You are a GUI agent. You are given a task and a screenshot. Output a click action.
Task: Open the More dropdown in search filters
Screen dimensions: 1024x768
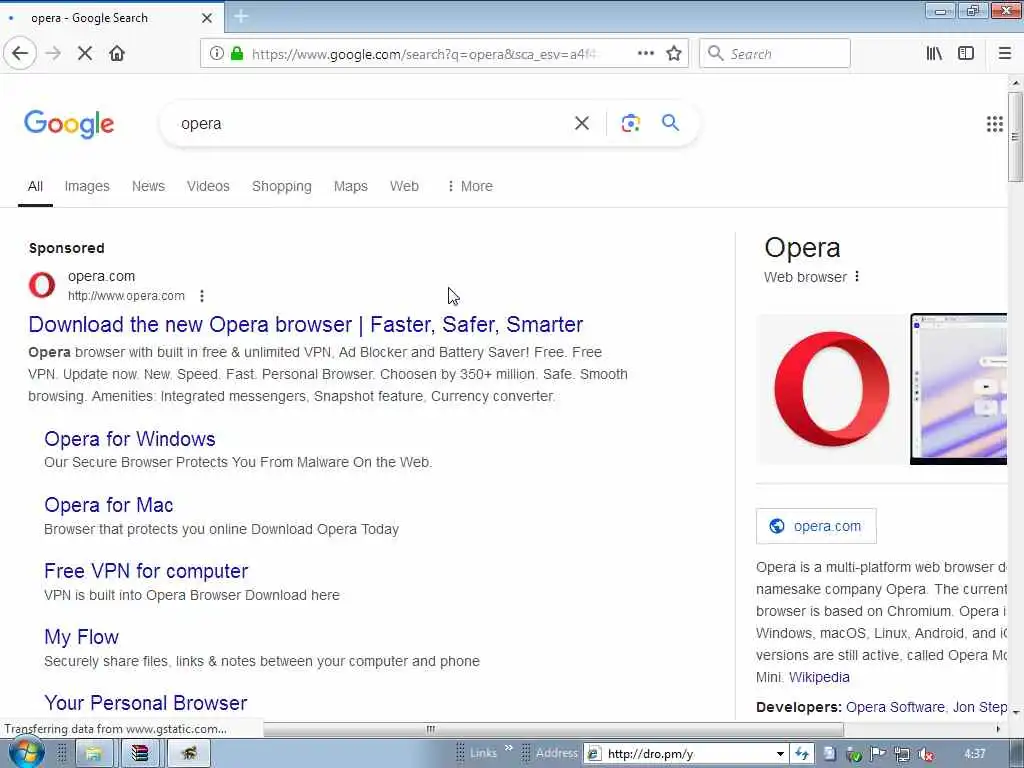(470, 186)
